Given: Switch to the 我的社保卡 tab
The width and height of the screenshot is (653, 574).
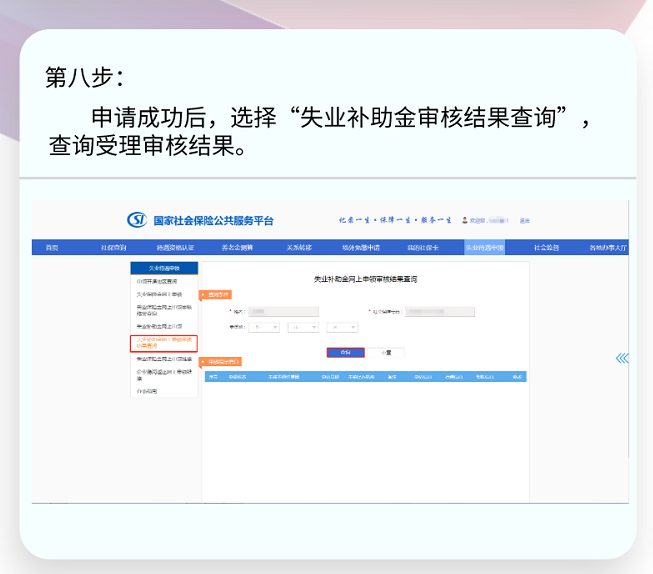Looking at the screenshot, I should pyautogui.click(x=423, y=247).
